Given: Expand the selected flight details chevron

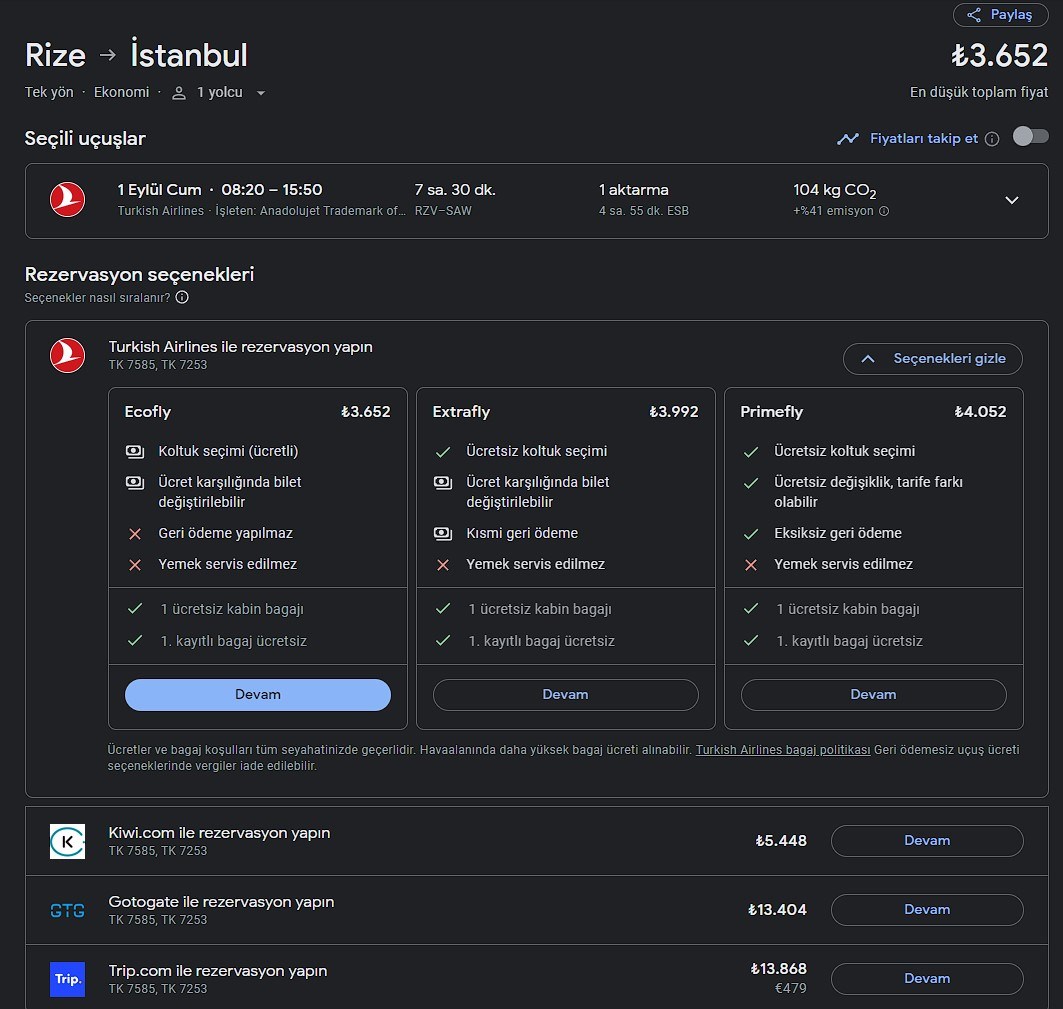Looking at the screenshot, I should point(1011,200).
